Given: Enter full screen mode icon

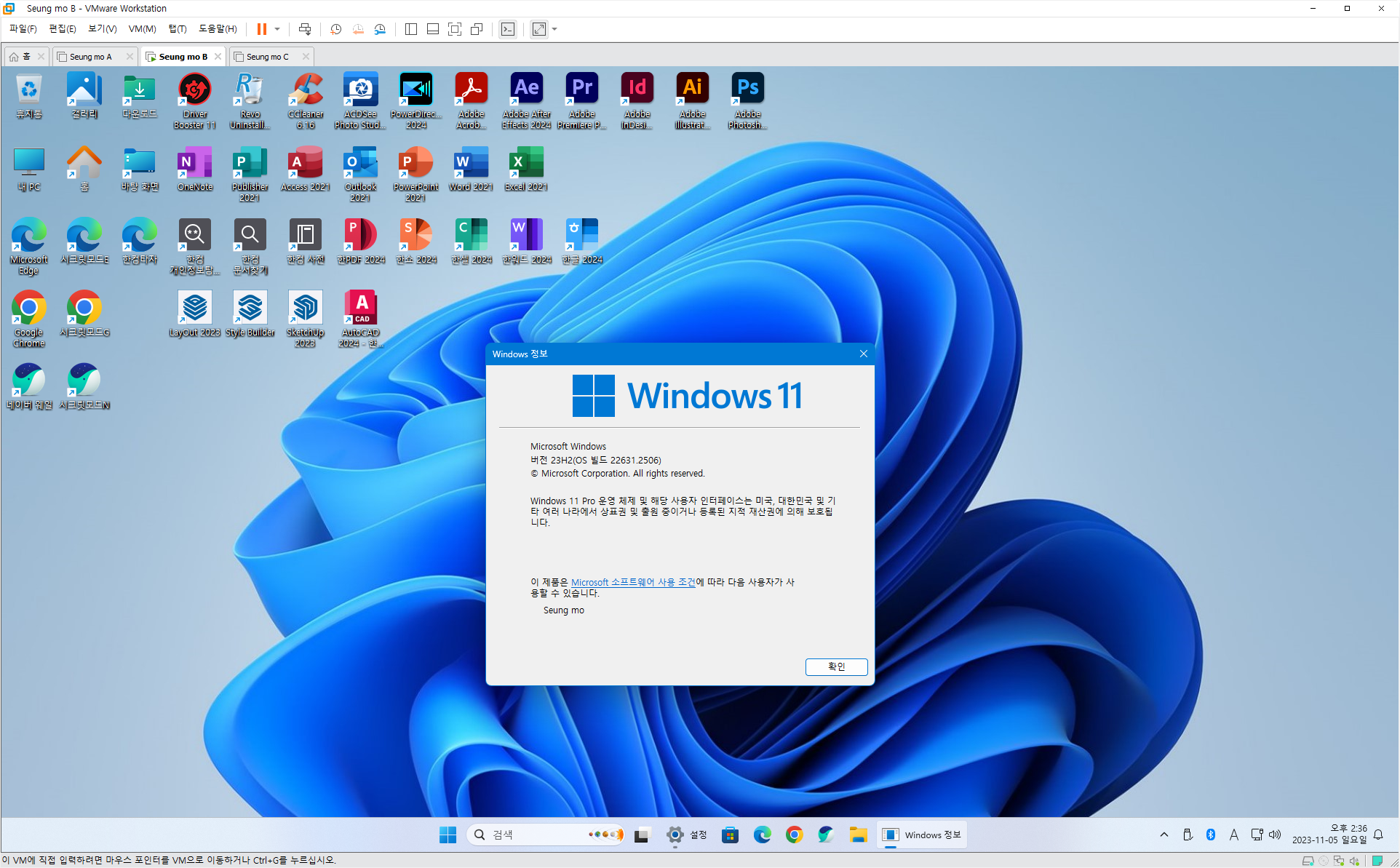Looking at the screenshot, I should click(455, 29).
